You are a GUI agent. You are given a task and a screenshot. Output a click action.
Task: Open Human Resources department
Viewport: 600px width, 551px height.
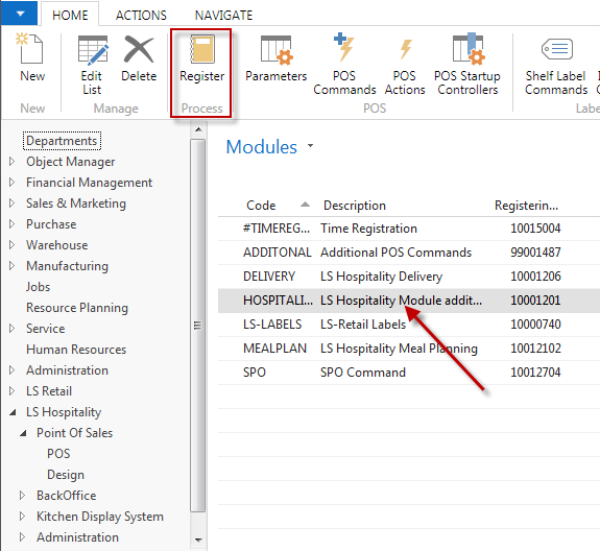(76, 349)
